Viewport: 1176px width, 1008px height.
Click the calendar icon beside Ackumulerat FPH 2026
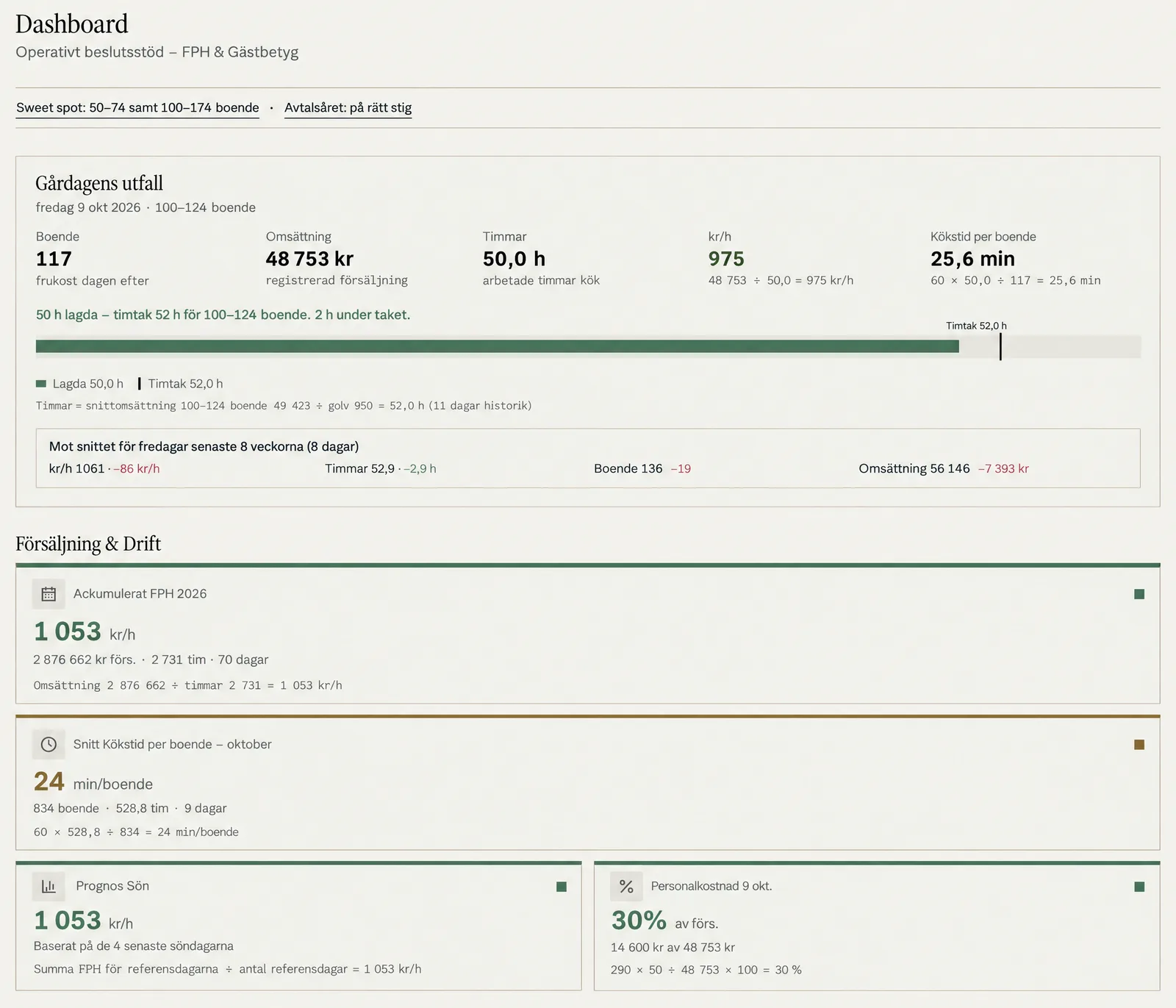49,594
